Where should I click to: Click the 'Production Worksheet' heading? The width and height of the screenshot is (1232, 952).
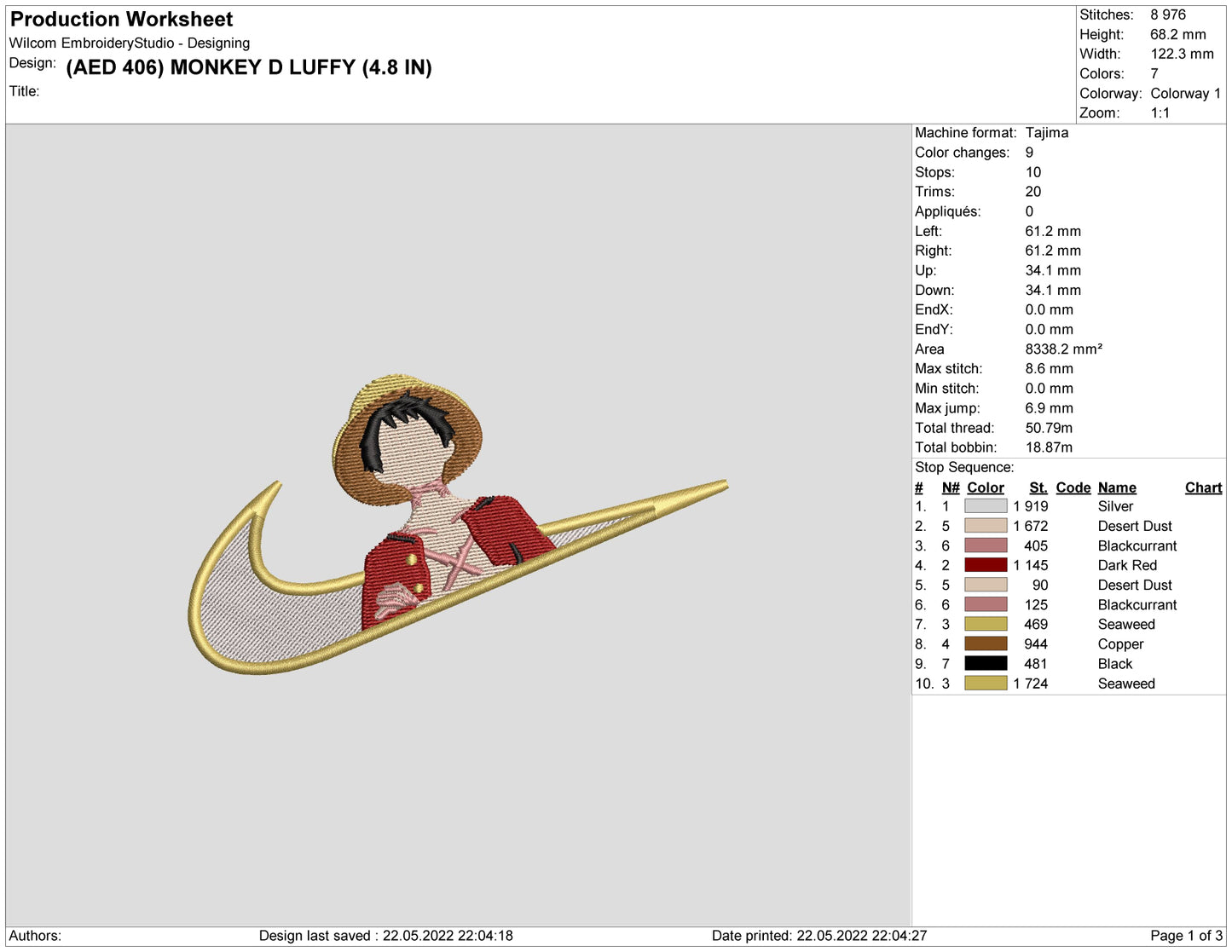tap(121, 19)
